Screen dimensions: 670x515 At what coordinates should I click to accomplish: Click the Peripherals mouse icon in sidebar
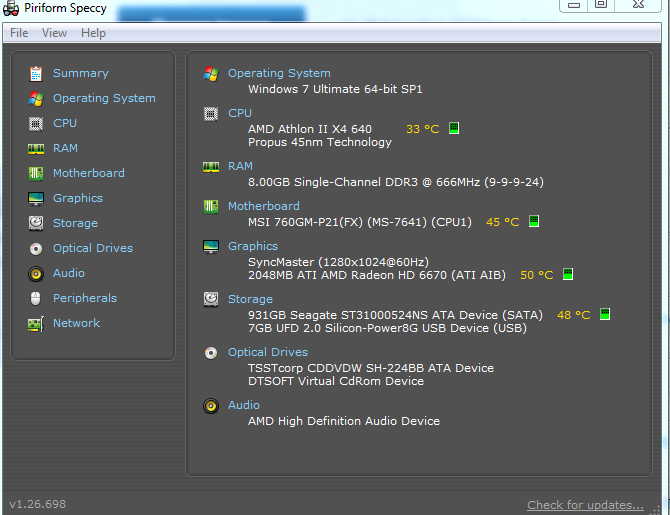(x=36, y=298)
